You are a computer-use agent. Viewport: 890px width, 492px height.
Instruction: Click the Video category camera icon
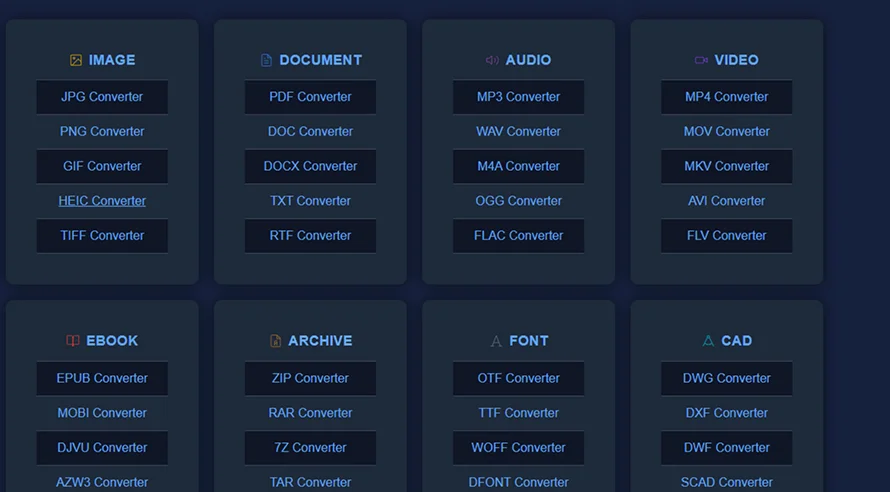[701, 60]
